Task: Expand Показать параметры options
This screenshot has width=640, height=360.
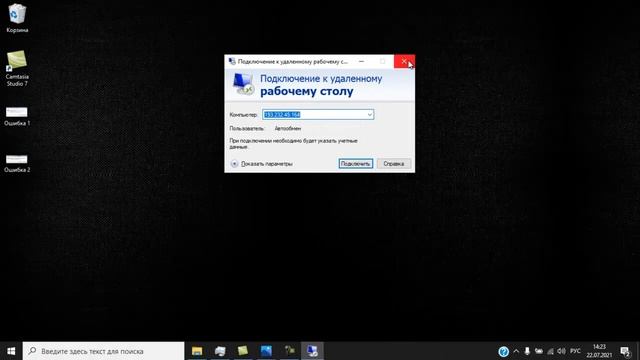Action: [x=262, y=164]
